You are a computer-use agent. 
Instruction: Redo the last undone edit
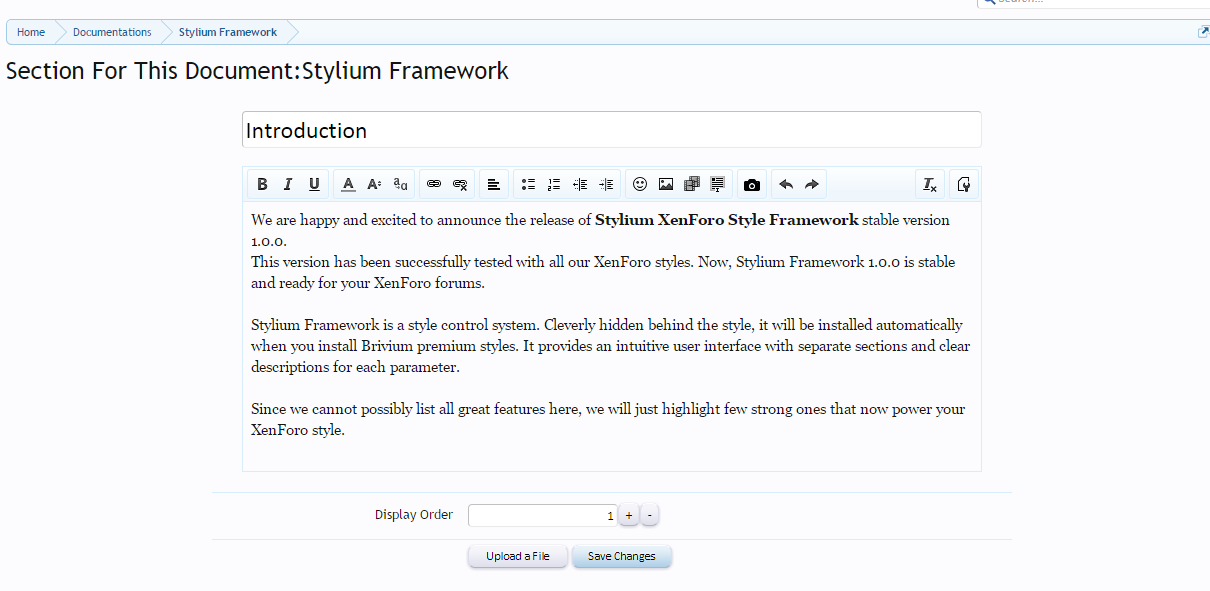point(812,184)
